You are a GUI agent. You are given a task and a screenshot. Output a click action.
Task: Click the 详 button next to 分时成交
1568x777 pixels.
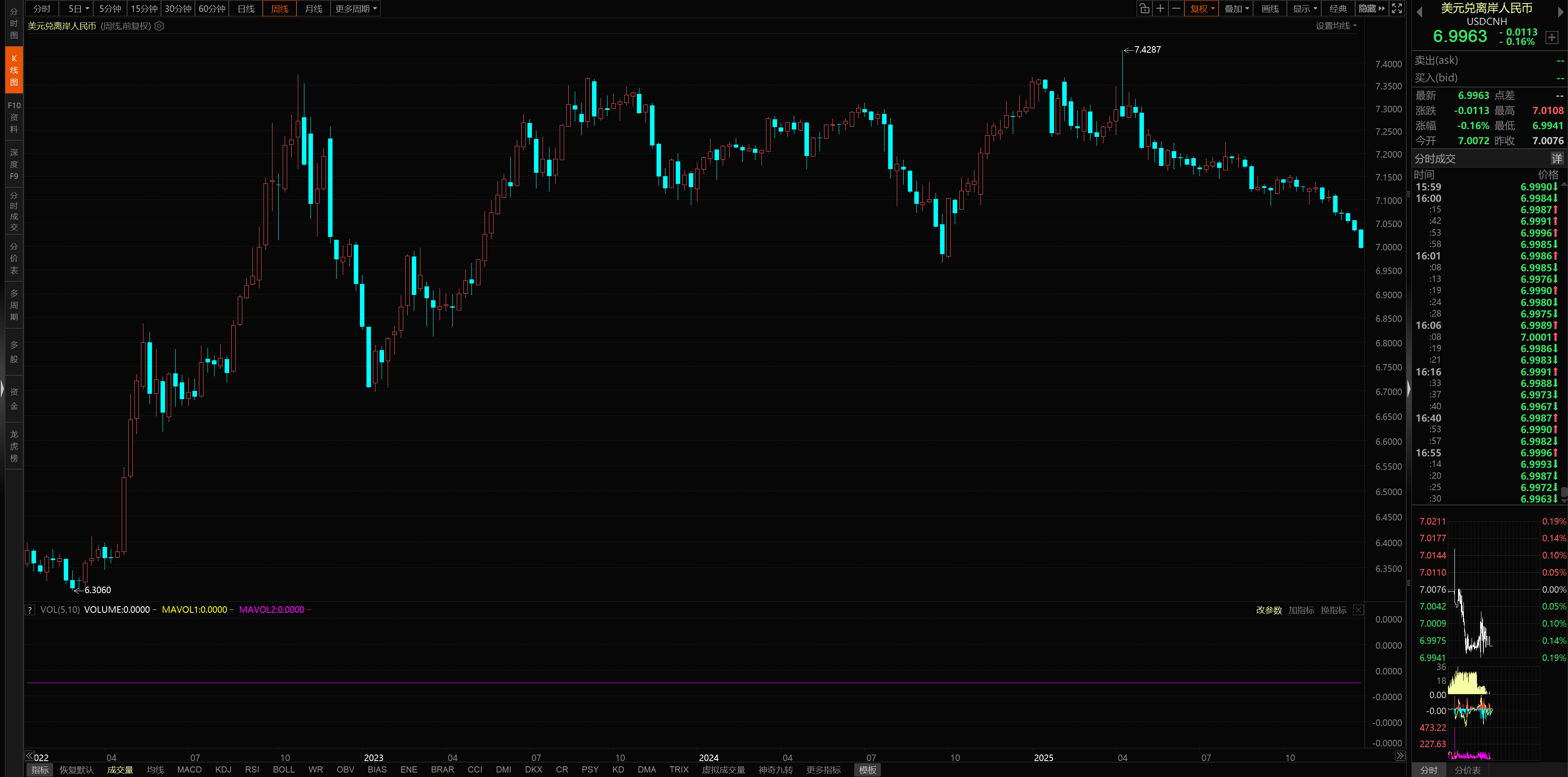(1557, 159)
